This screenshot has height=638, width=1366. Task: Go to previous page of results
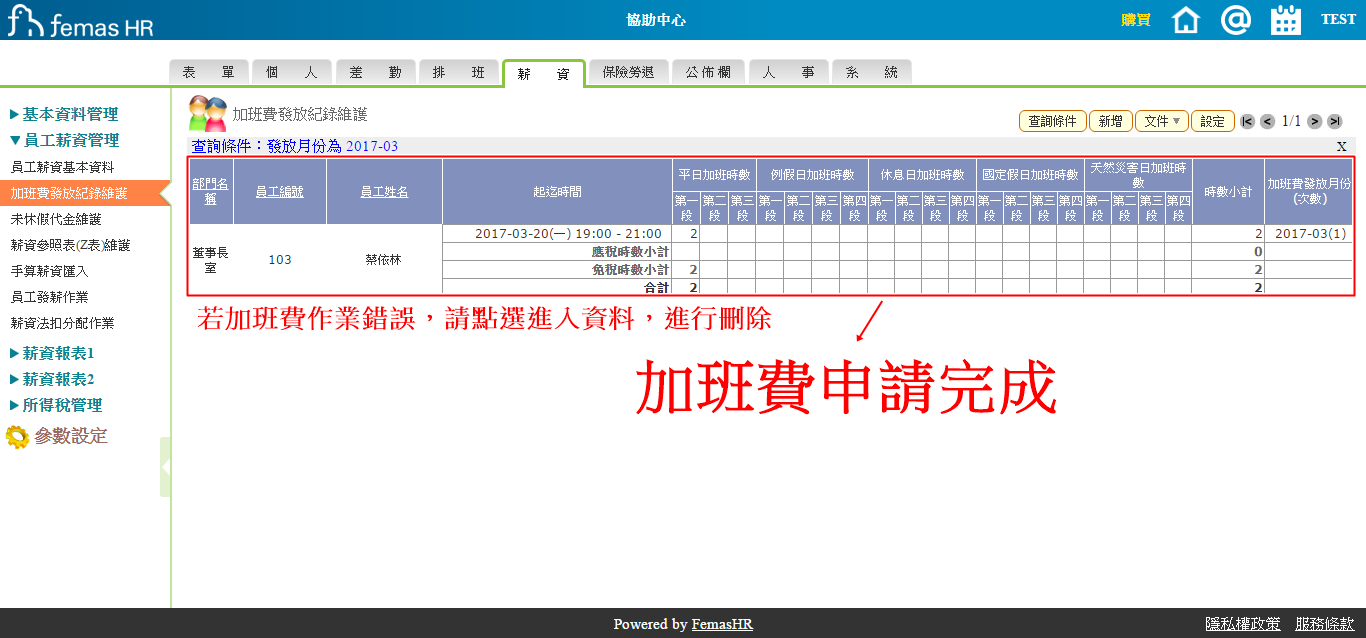tap(1267, 121)
